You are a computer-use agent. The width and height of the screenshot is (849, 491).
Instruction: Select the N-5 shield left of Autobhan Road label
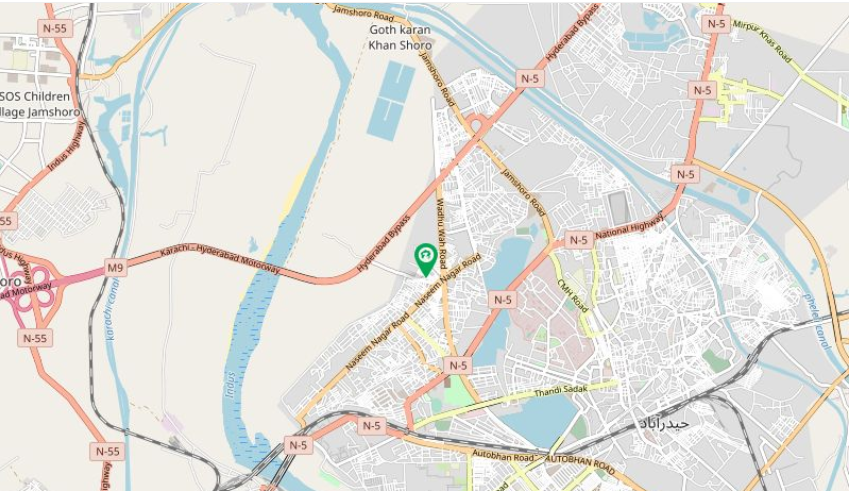[371, 426]
